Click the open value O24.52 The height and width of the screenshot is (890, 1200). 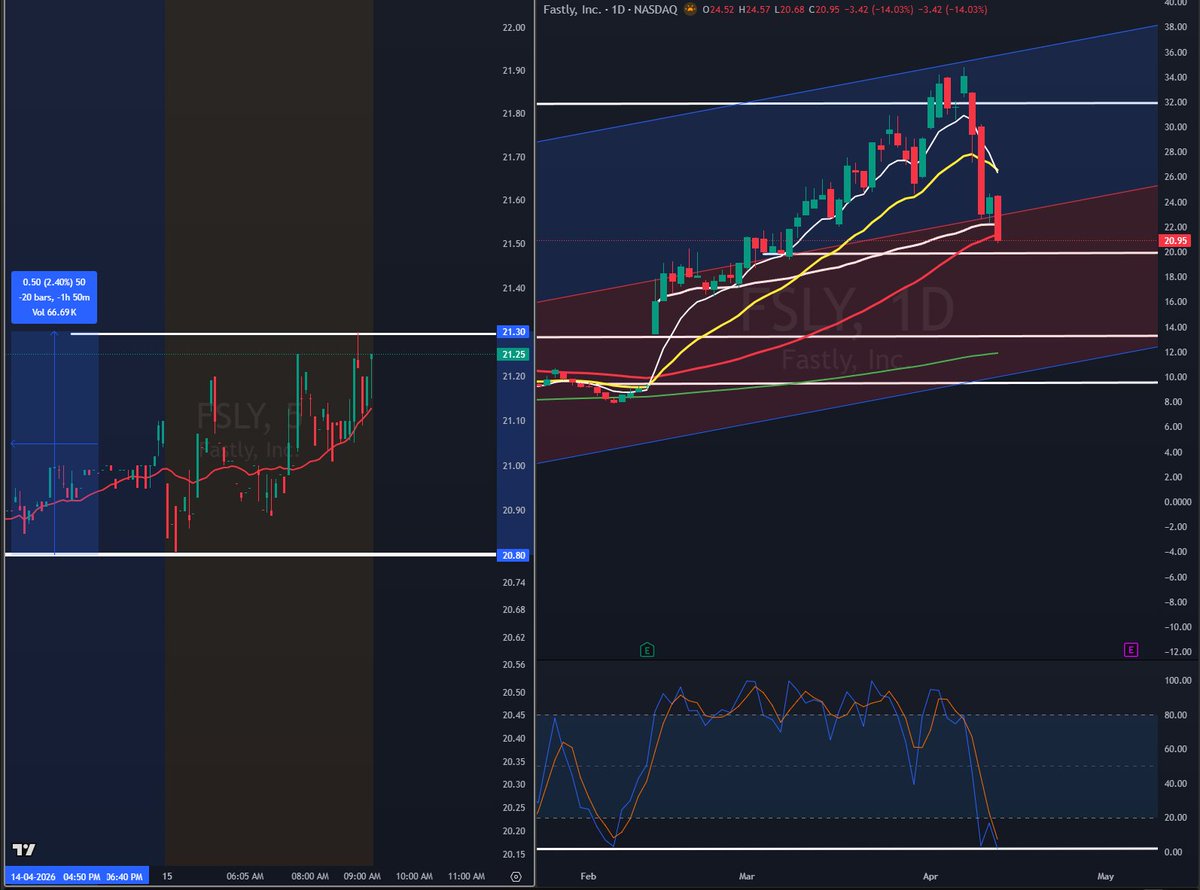point(720,10)
